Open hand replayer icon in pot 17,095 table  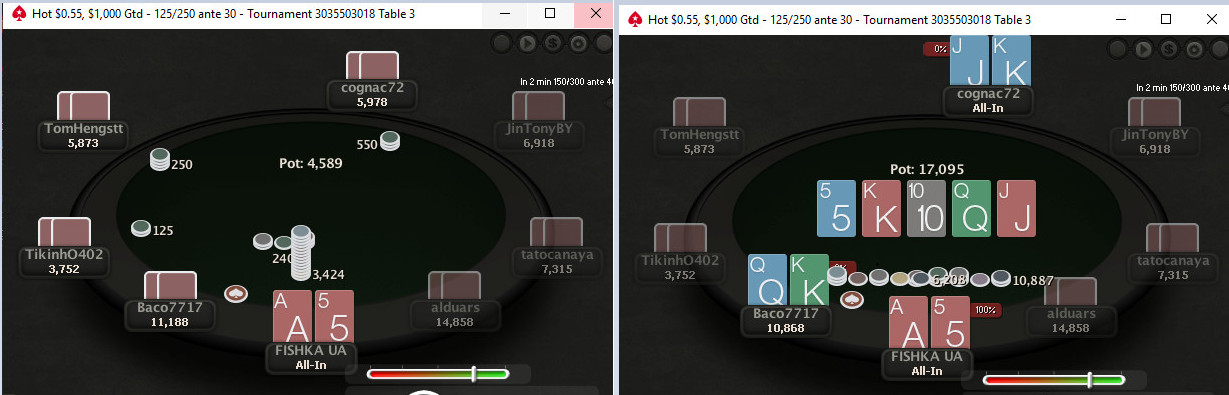[x=1145, y=49]
